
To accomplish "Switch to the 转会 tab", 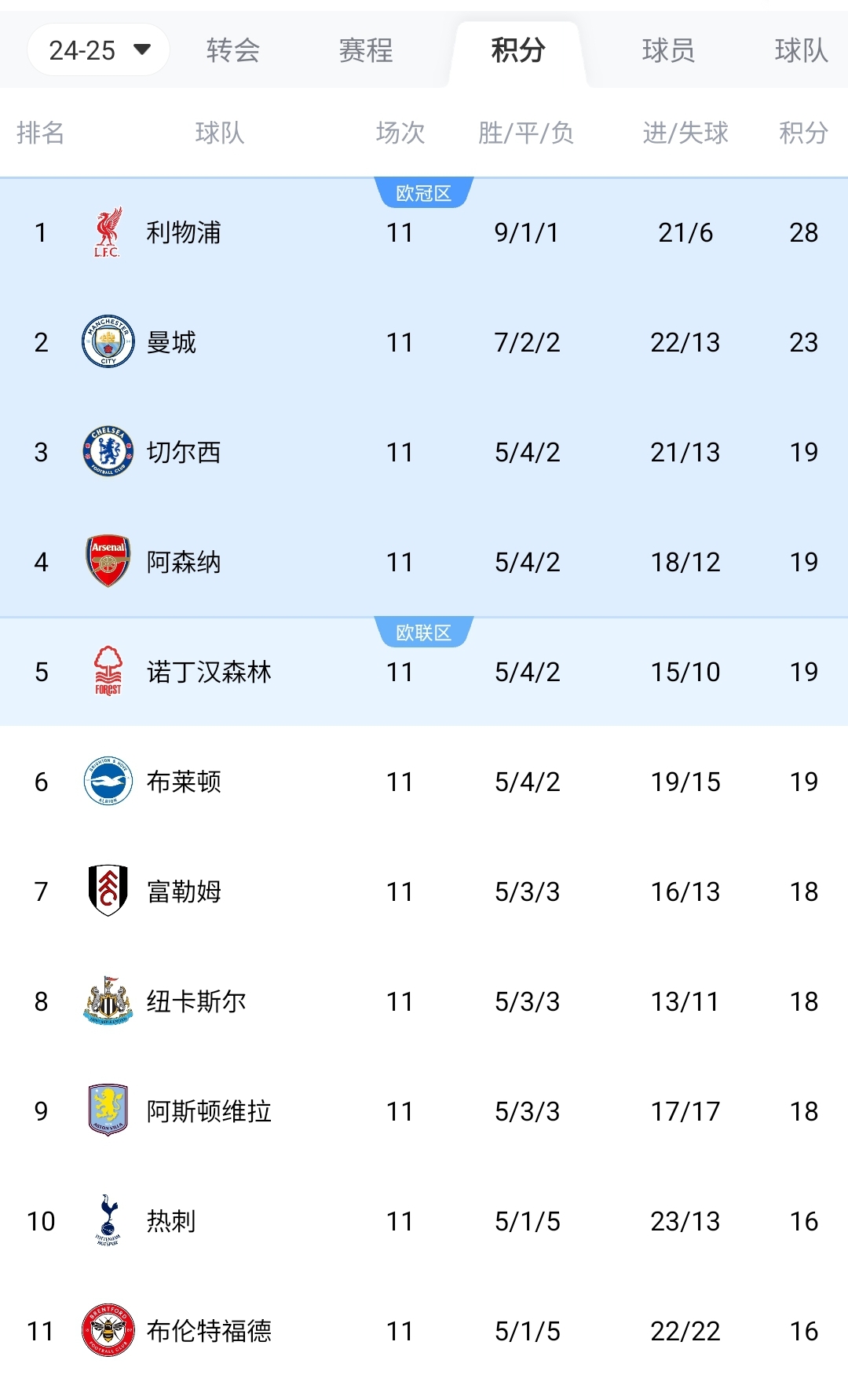I will point(233,50).
